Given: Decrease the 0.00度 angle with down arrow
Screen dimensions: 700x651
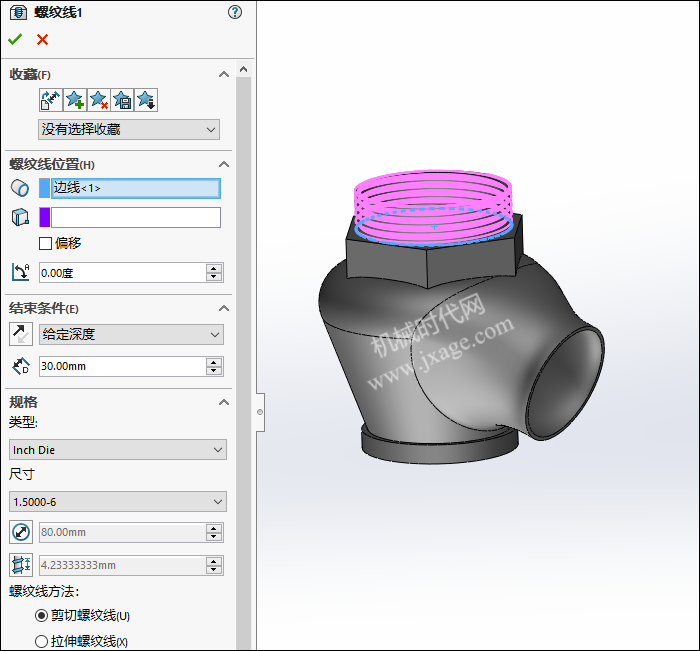Looking at the screenshot, I should coord(214,277).
